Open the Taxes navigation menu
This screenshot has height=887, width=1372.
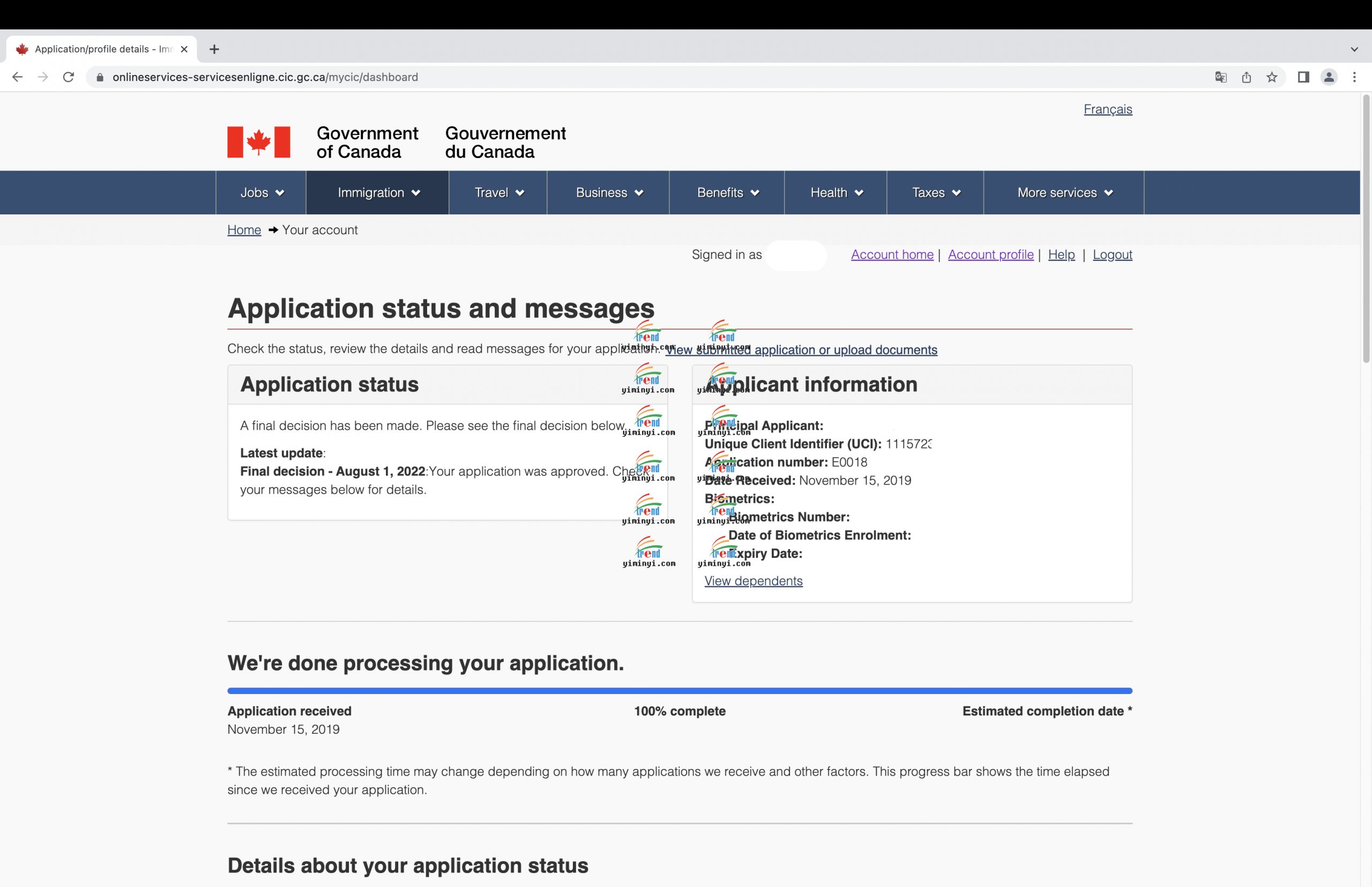[935, 193]
